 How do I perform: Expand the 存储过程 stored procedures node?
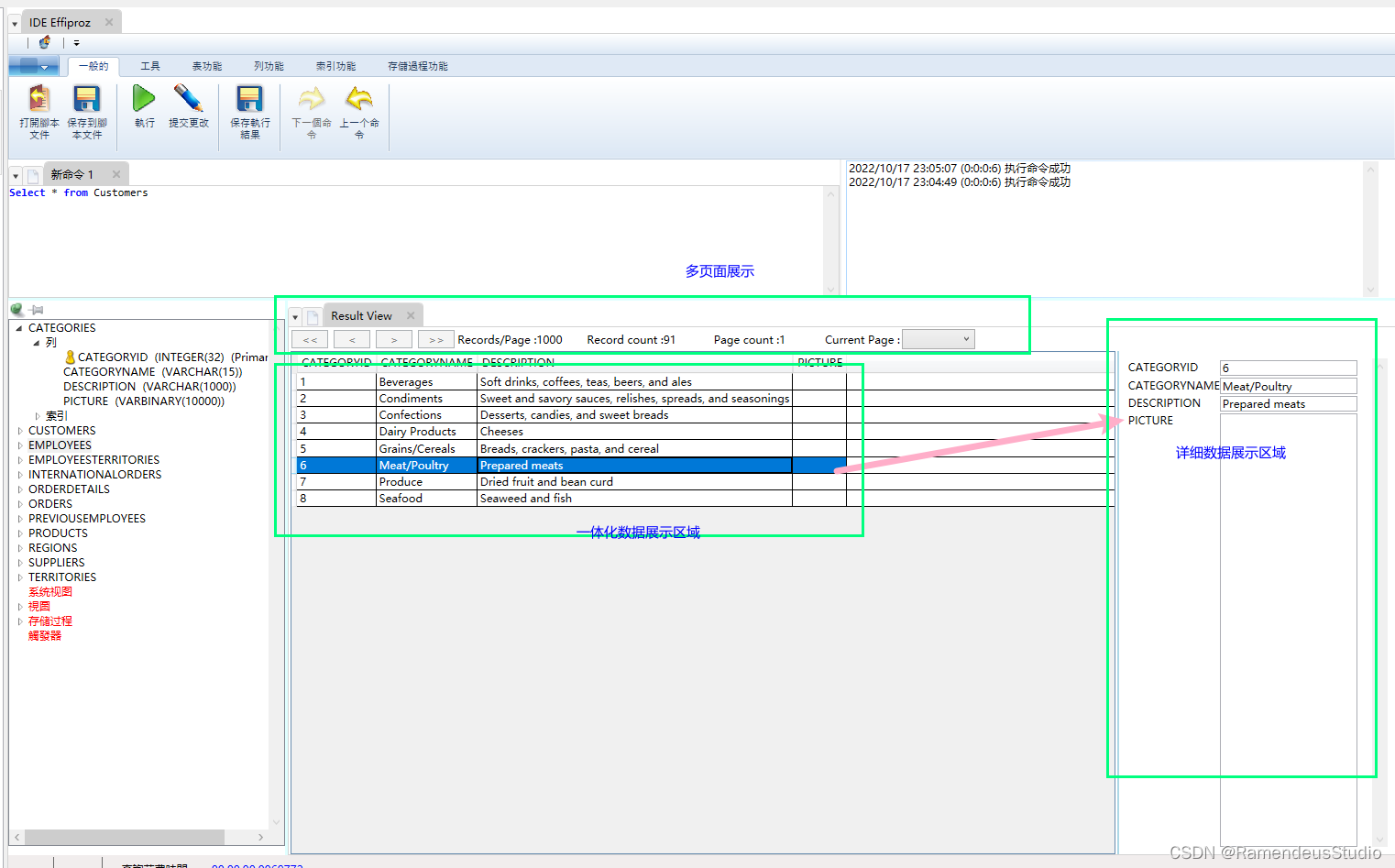[20, 621]
